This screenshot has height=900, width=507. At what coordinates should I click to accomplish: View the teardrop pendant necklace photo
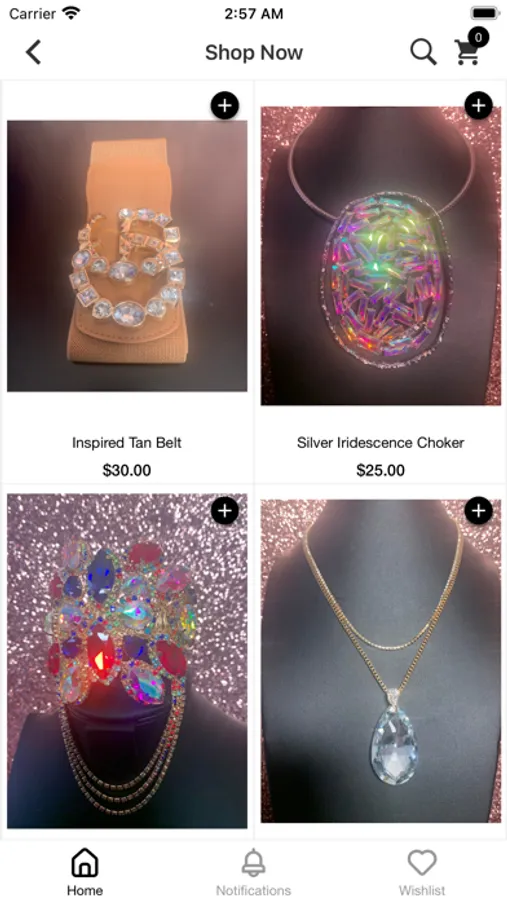point(381,661)
